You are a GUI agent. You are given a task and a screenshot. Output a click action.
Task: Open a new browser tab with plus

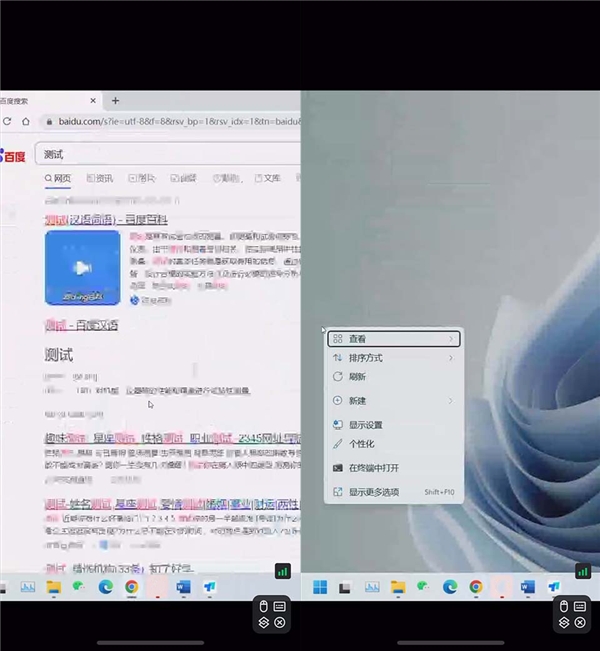pyautogui.click(x=115, y=100)
